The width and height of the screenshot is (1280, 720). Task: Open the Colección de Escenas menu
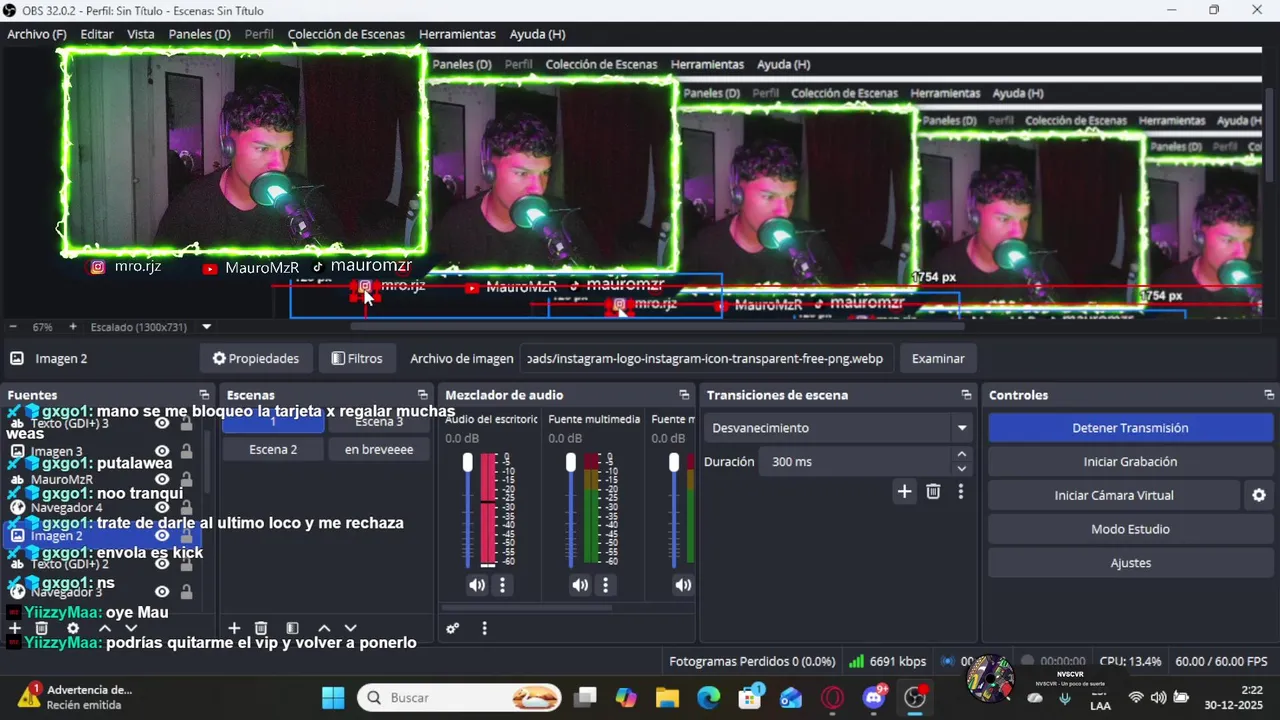point(346,34)
